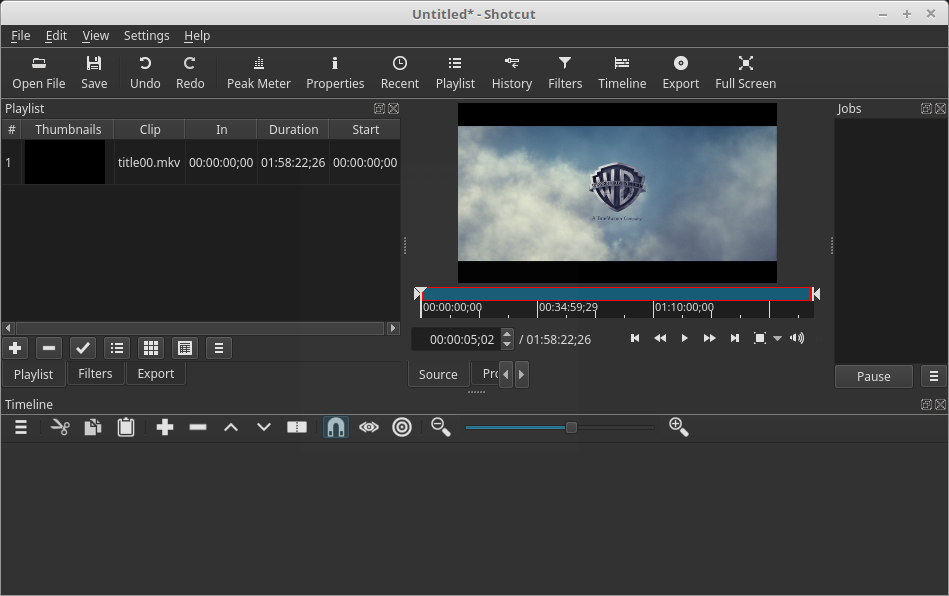
Task: Play the video in the player
Action: [x=685, y=338]
